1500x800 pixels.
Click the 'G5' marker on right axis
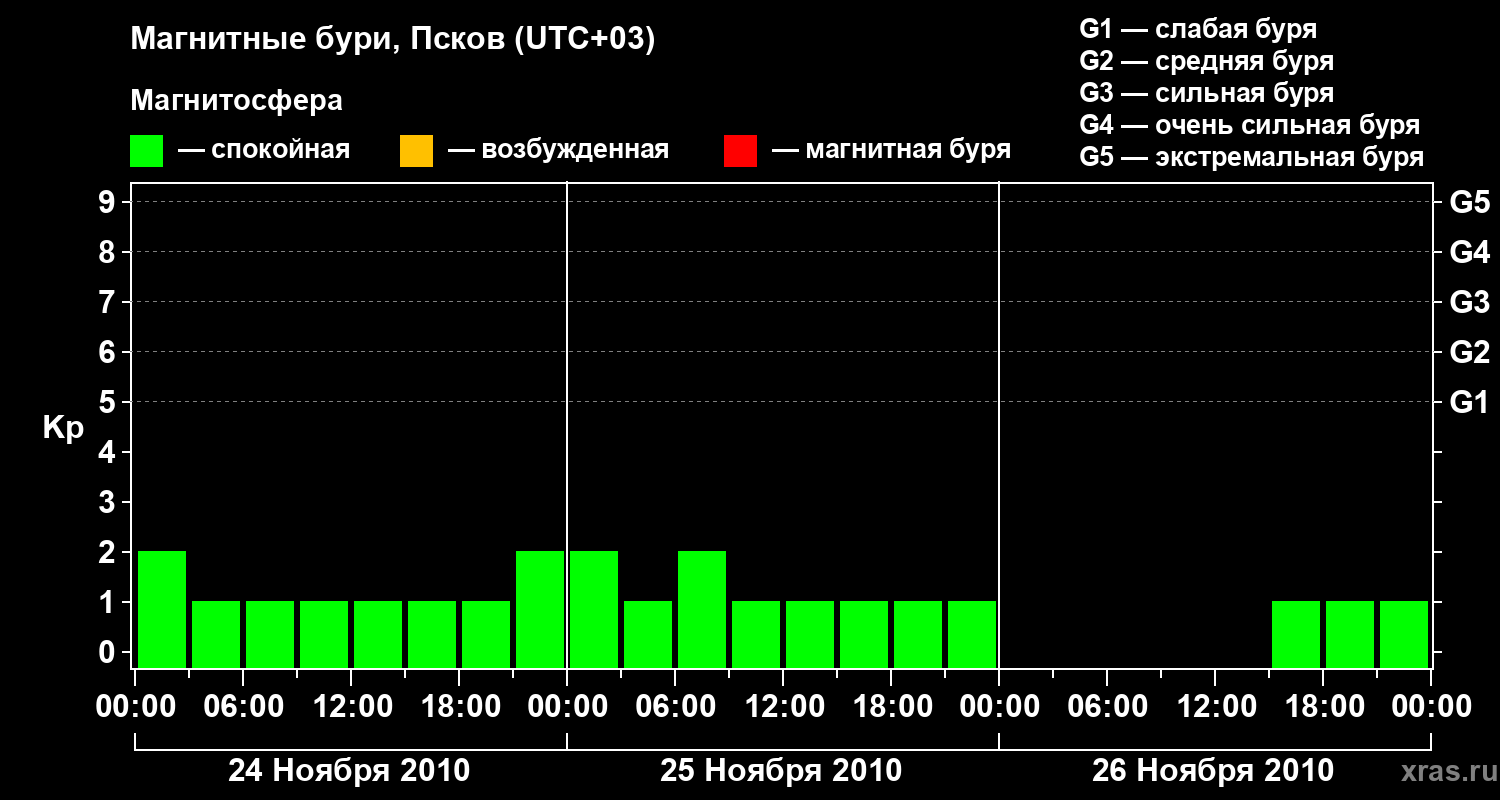[x=1469, y=202]
